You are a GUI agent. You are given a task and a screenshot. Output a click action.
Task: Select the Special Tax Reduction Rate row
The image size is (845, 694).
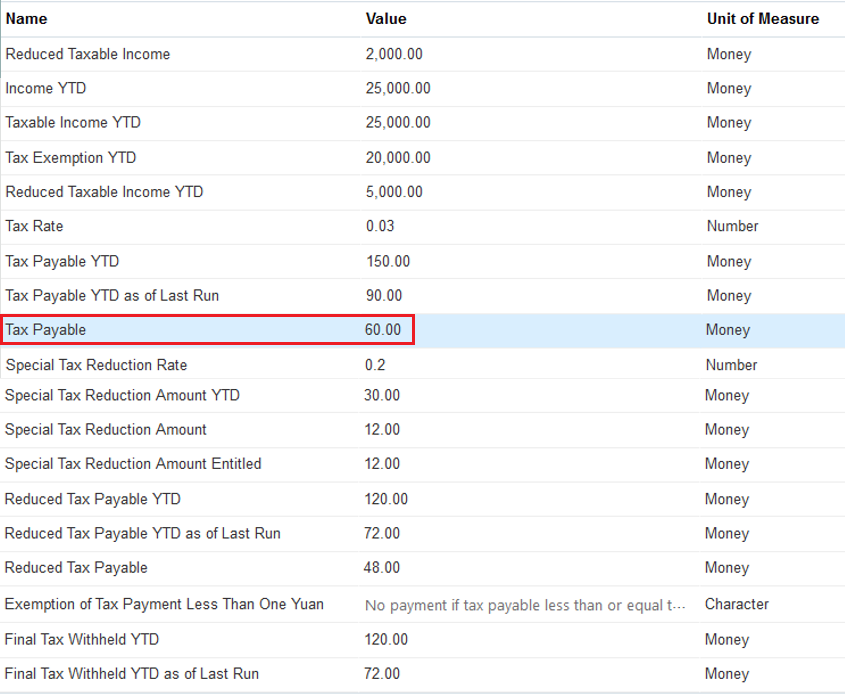pyautogui.click(x=96, y=365)
